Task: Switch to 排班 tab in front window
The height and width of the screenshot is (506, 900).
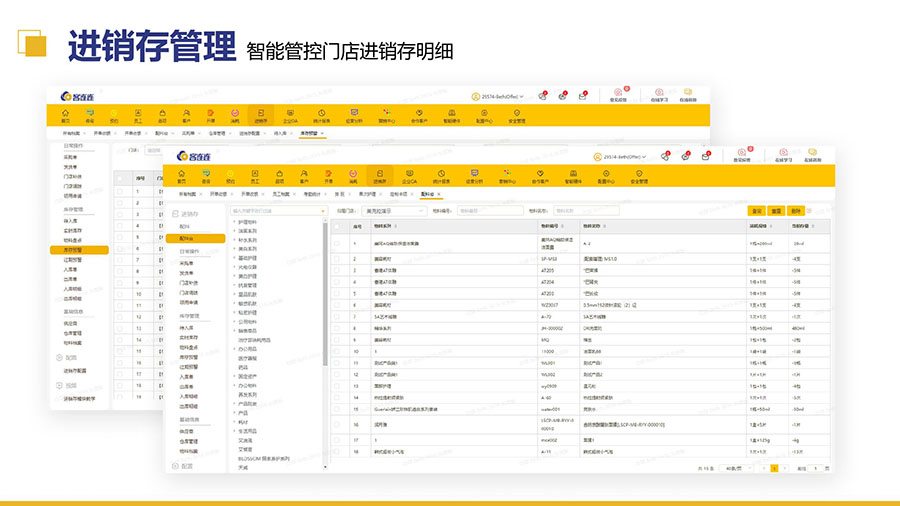Action: 340,194
